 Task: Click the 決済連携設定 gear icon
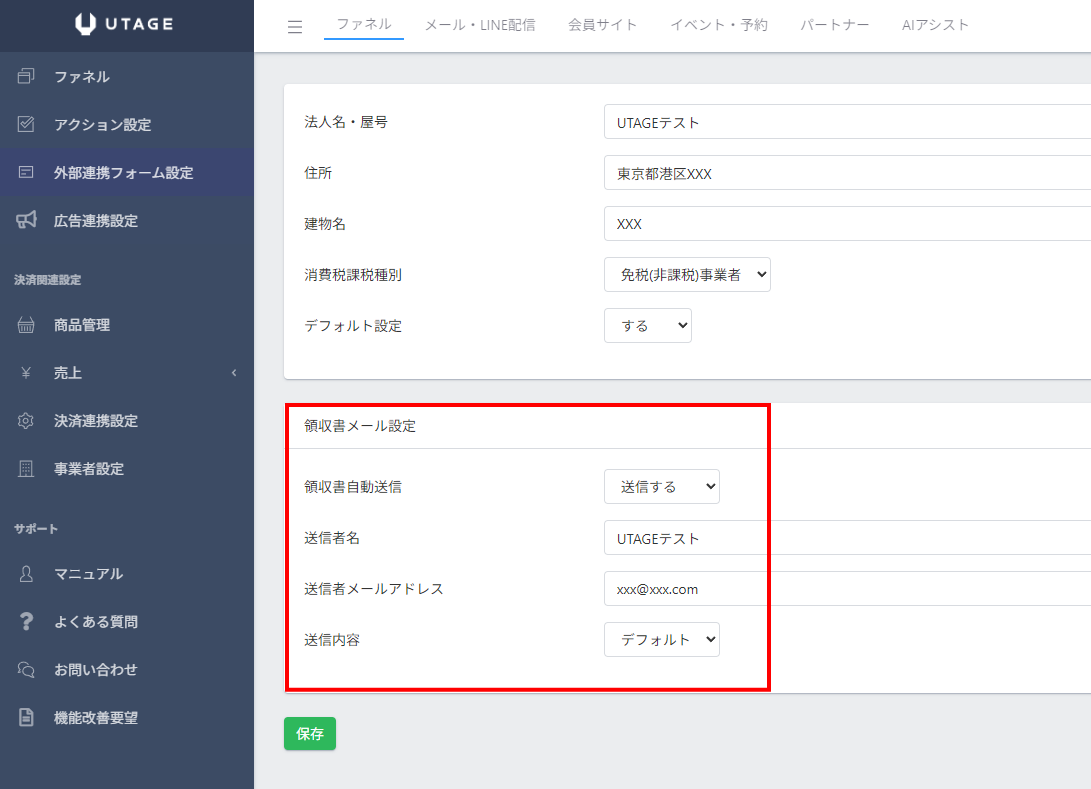[x=26, y=421]
